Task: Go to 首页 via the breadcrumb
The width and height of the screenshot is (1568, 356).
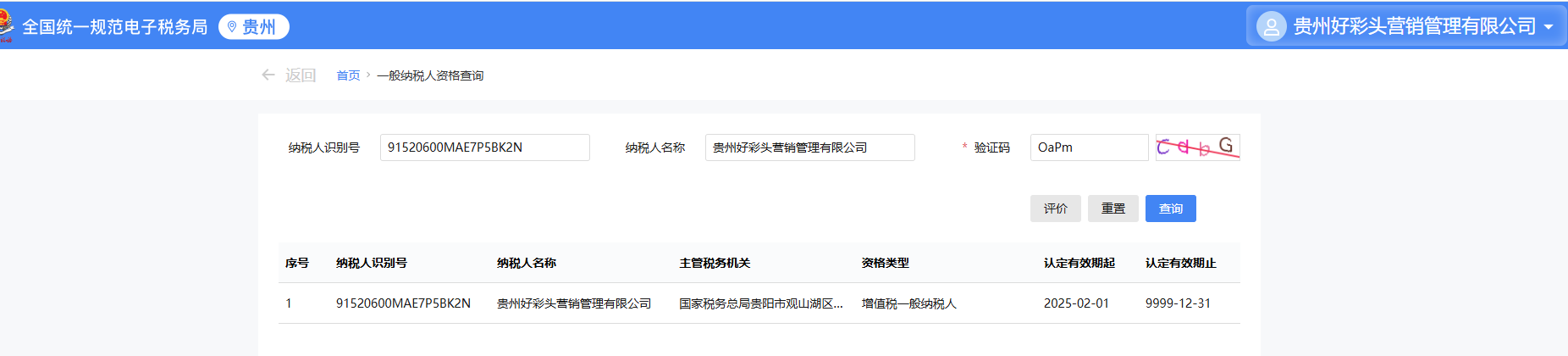Action: tap(348, 75)
